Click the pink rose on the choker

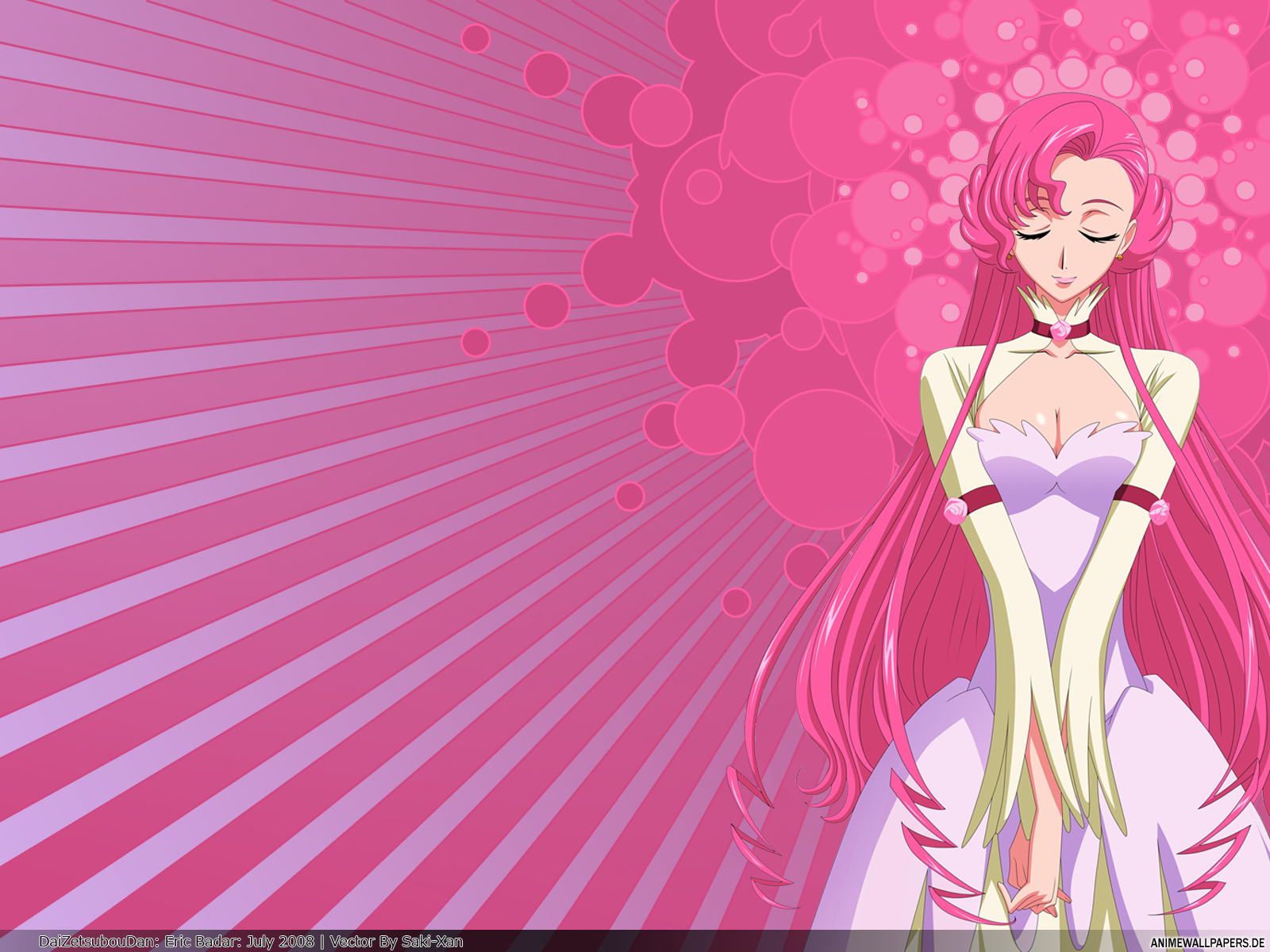pos(1060,331)
